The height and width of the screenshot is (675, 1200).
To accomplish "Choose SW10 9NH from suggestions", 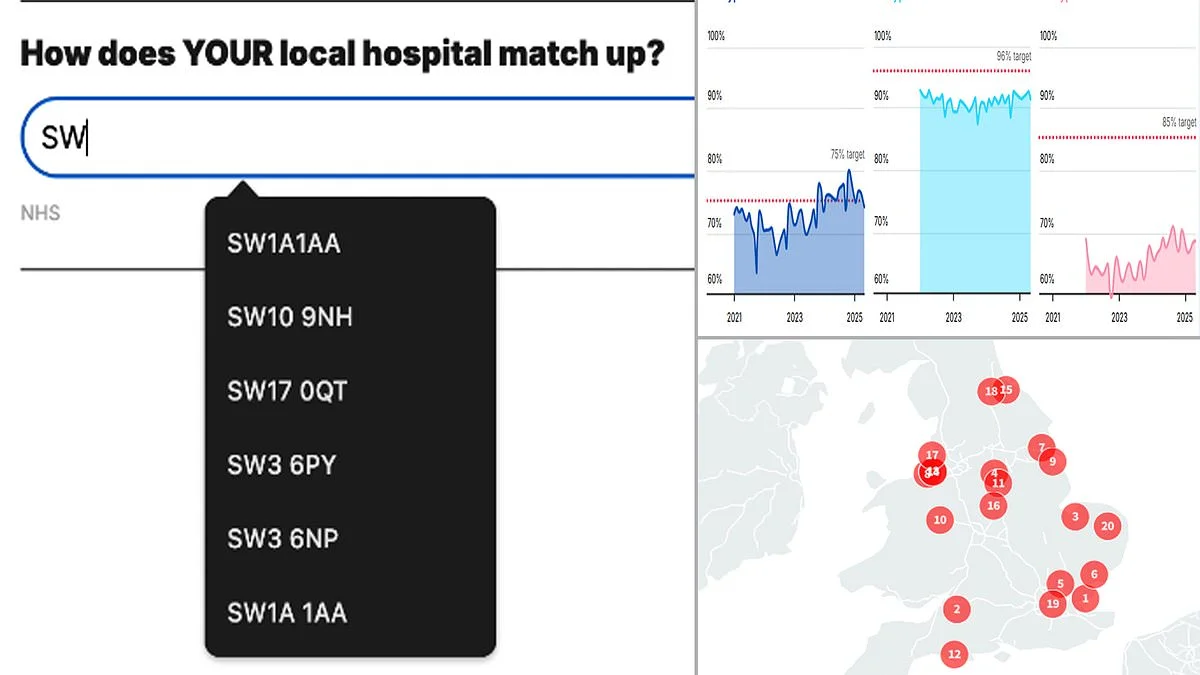I will point(290,317).
